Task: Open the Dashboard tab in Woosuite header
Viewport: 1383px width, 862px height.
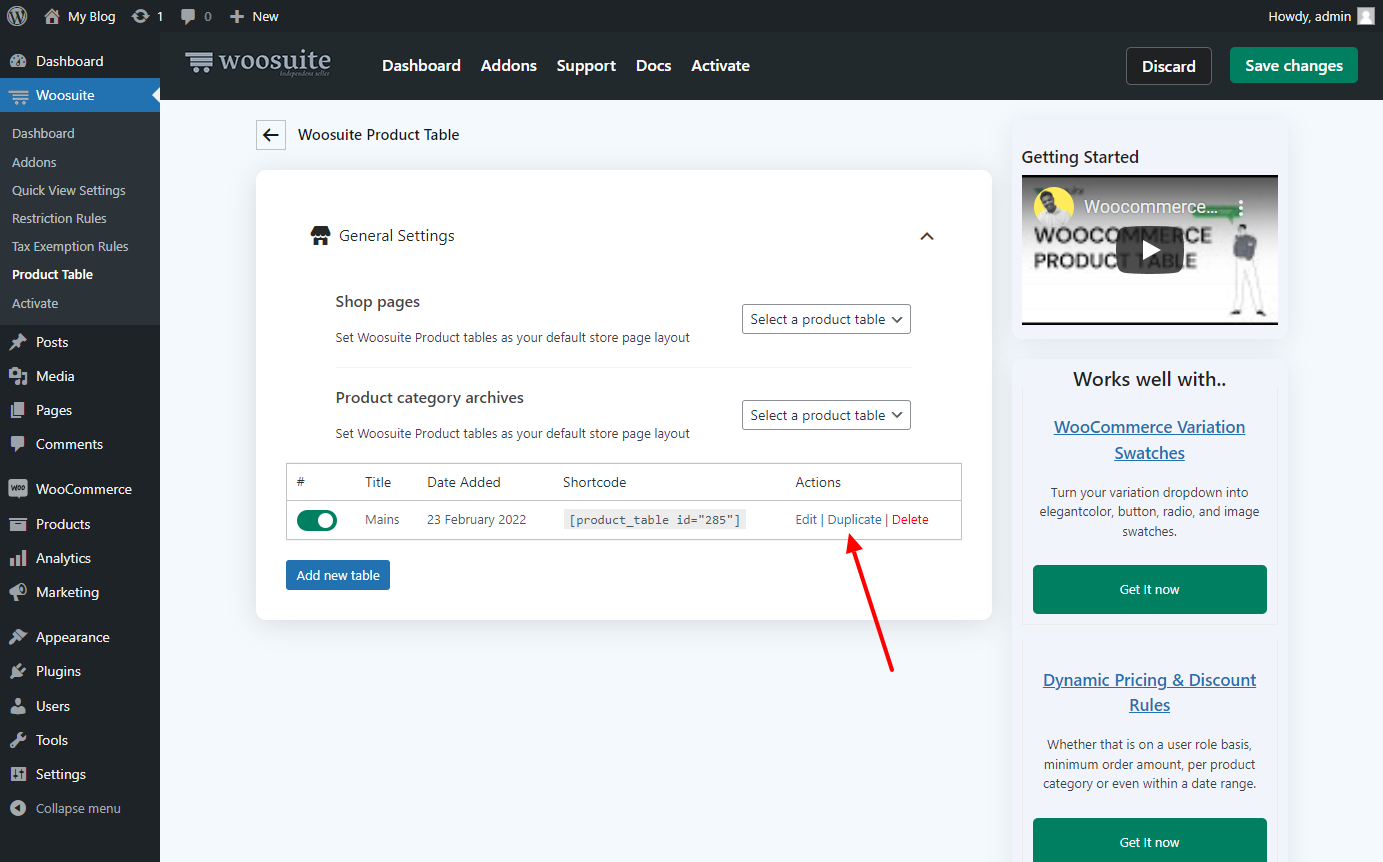Action: tap(421, 66)
